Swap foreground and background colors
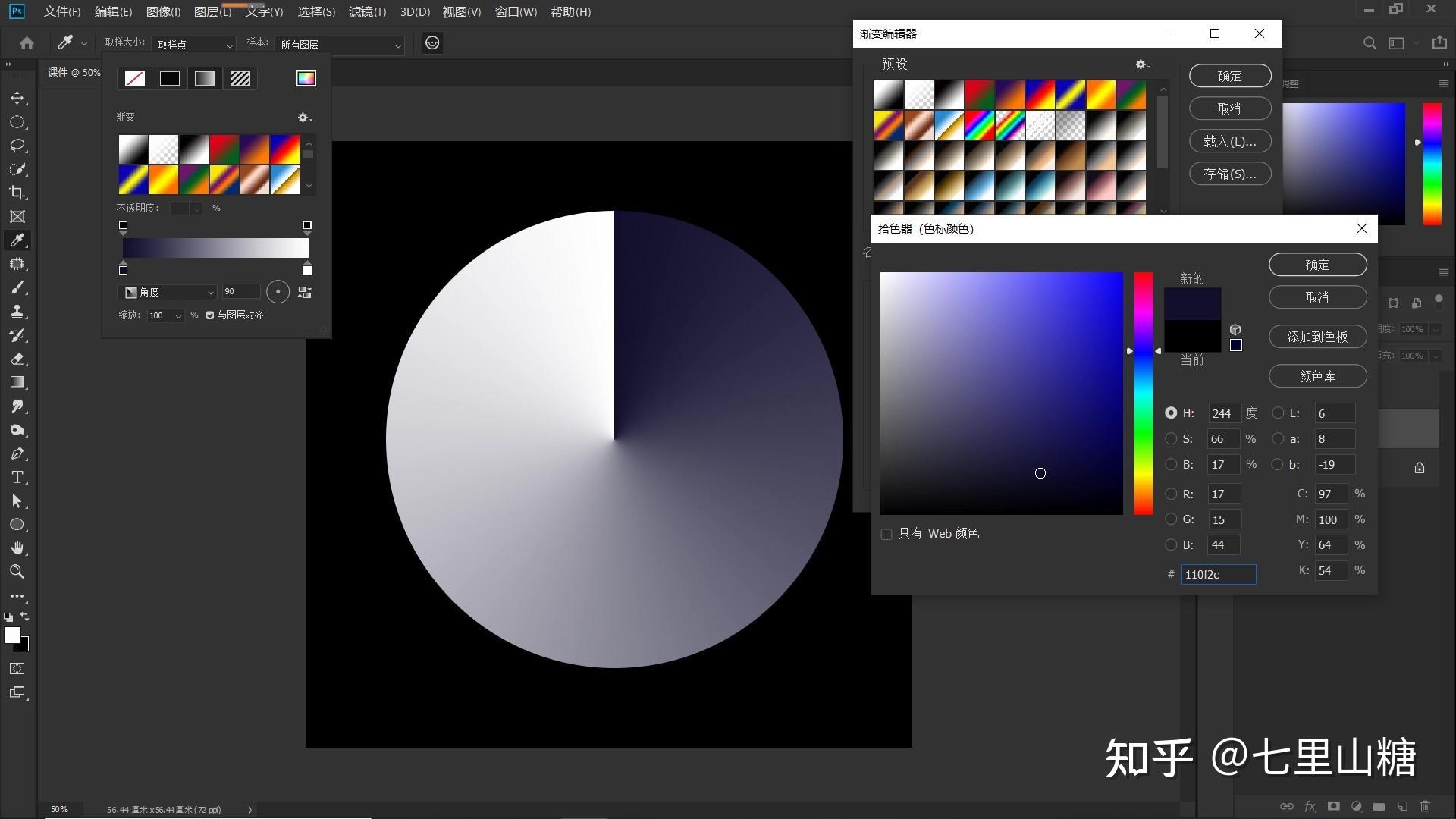Image resolution: width=1456 pixels, height=819 pixels. point(24,617)
